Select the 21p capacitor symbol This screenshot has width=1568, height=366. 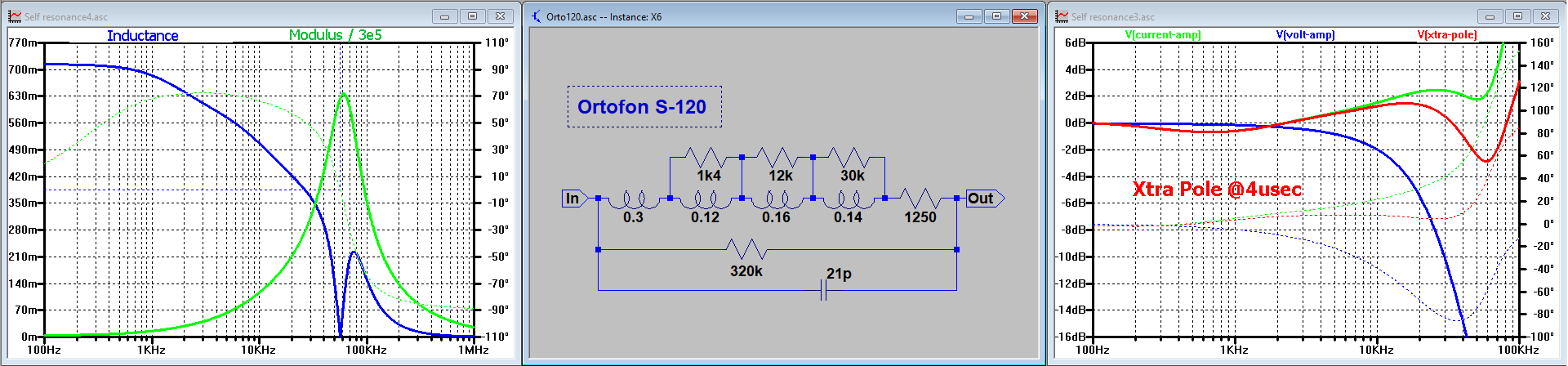pos(823,290)
